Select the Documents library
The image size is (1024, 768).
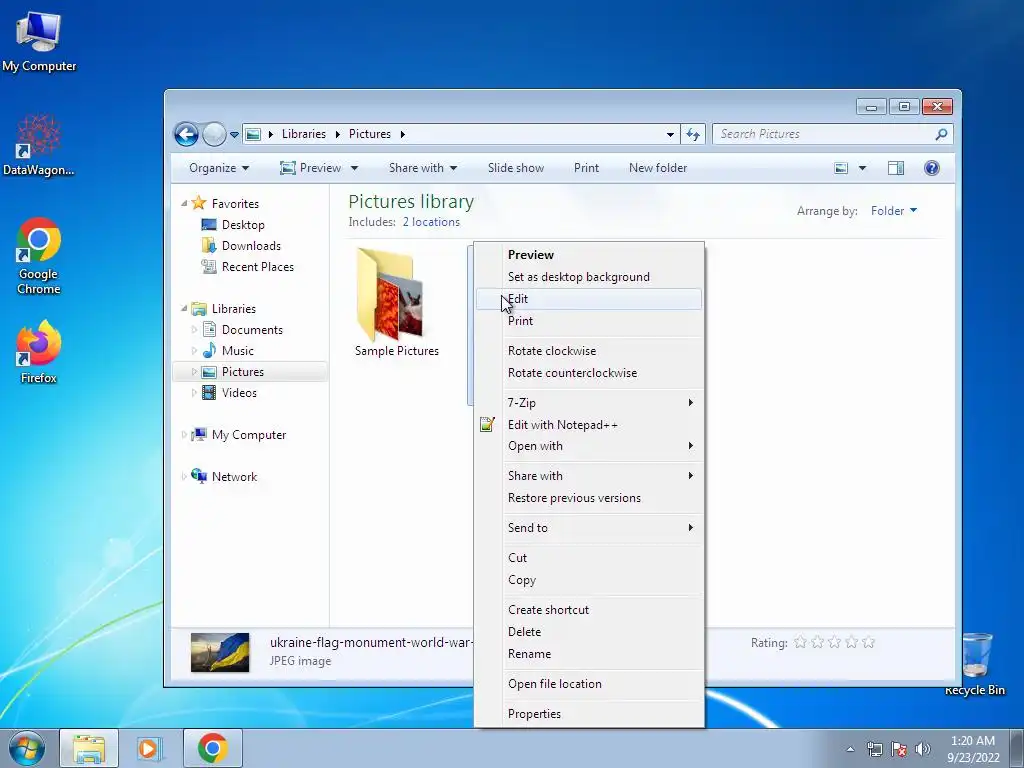[252, 330]
